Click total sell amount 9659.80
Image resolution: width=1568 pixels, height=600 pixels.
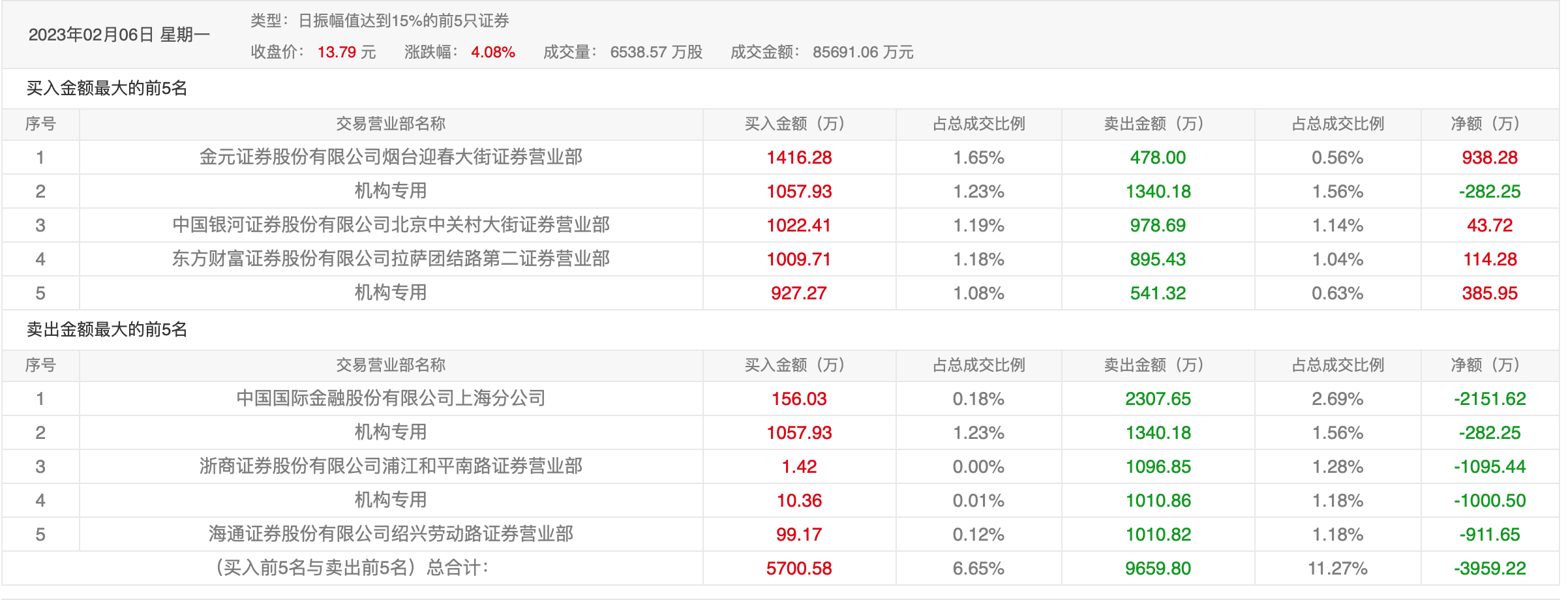(1158, 568)
